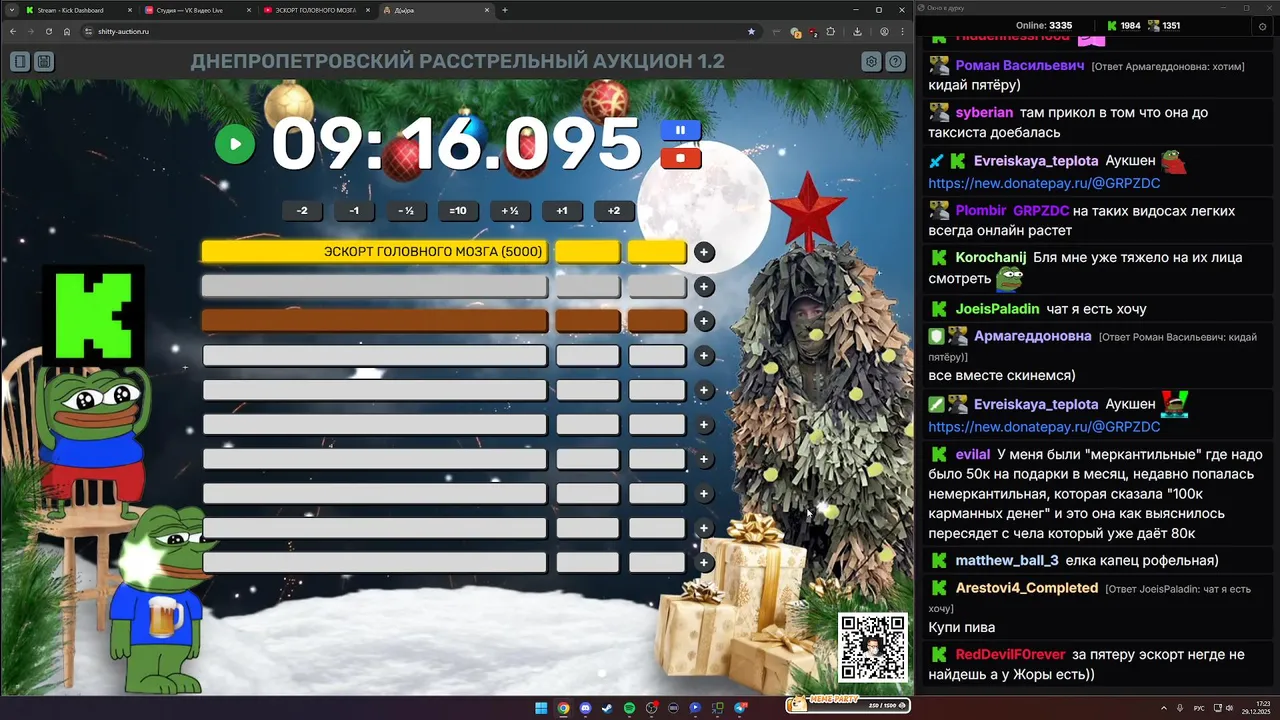Subtract two minutes with -2 button
The height and width of the screenshot is (720, 1280).
pos(302,211)
